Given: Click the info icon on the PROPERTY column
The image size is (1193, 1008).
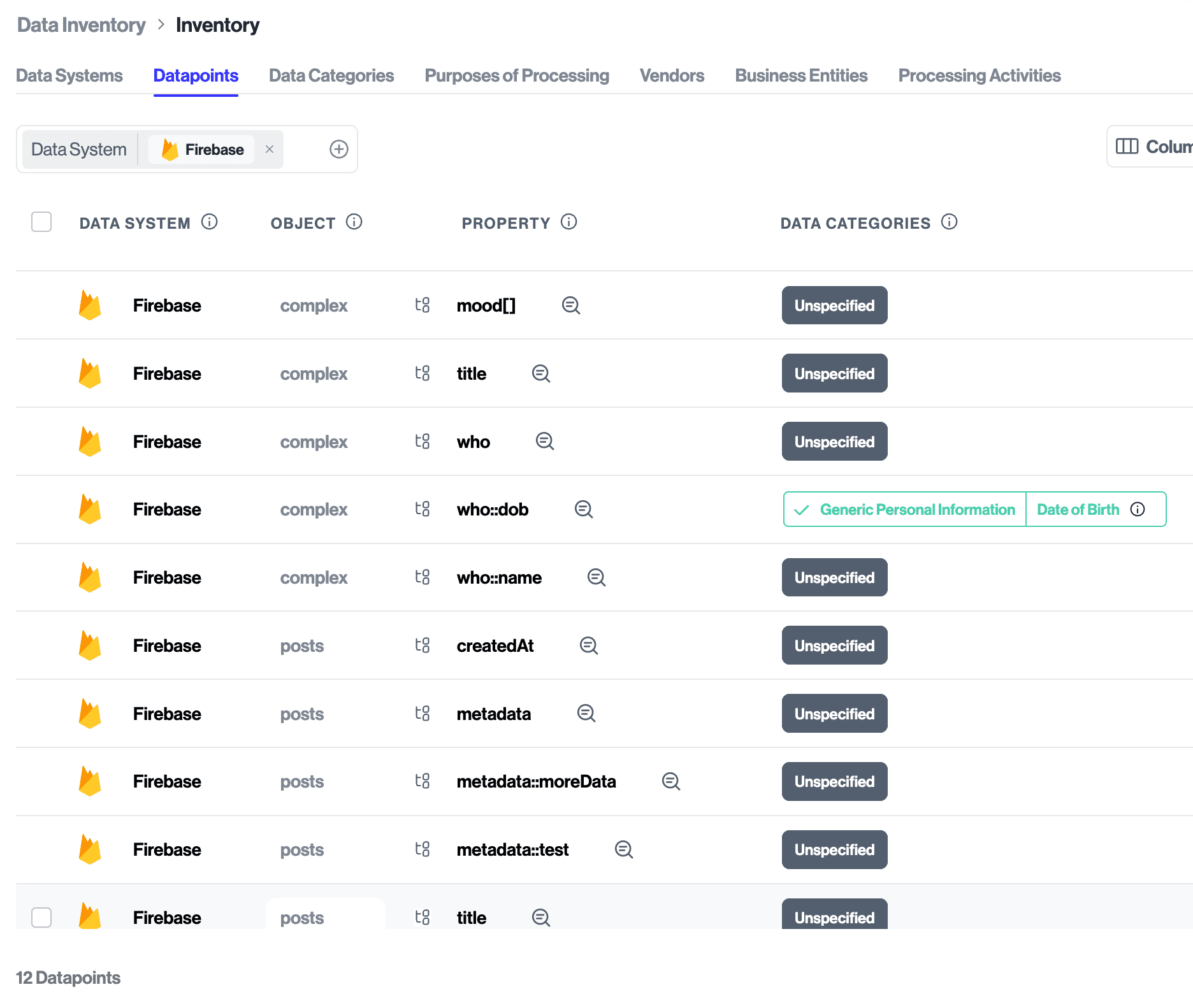Looking at the screenshot, I should [568, 222].
